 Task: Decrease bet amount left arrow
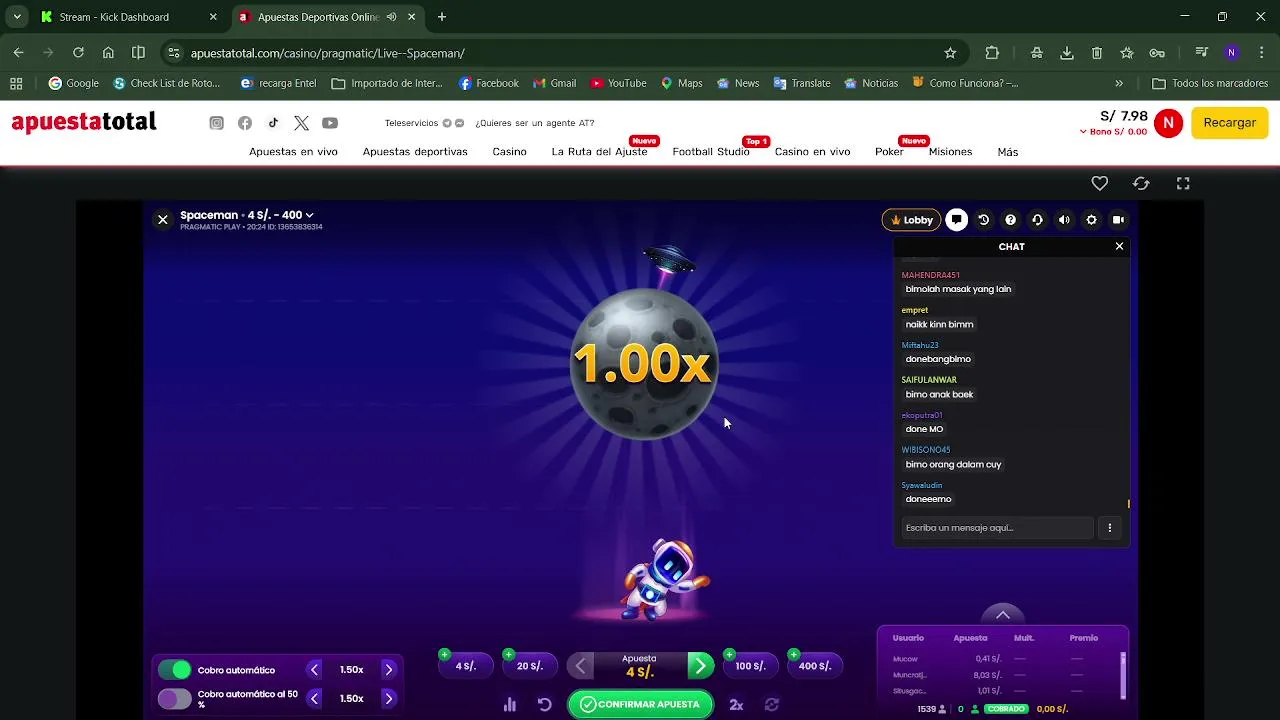pyautogui.click(x=580, y=666)
